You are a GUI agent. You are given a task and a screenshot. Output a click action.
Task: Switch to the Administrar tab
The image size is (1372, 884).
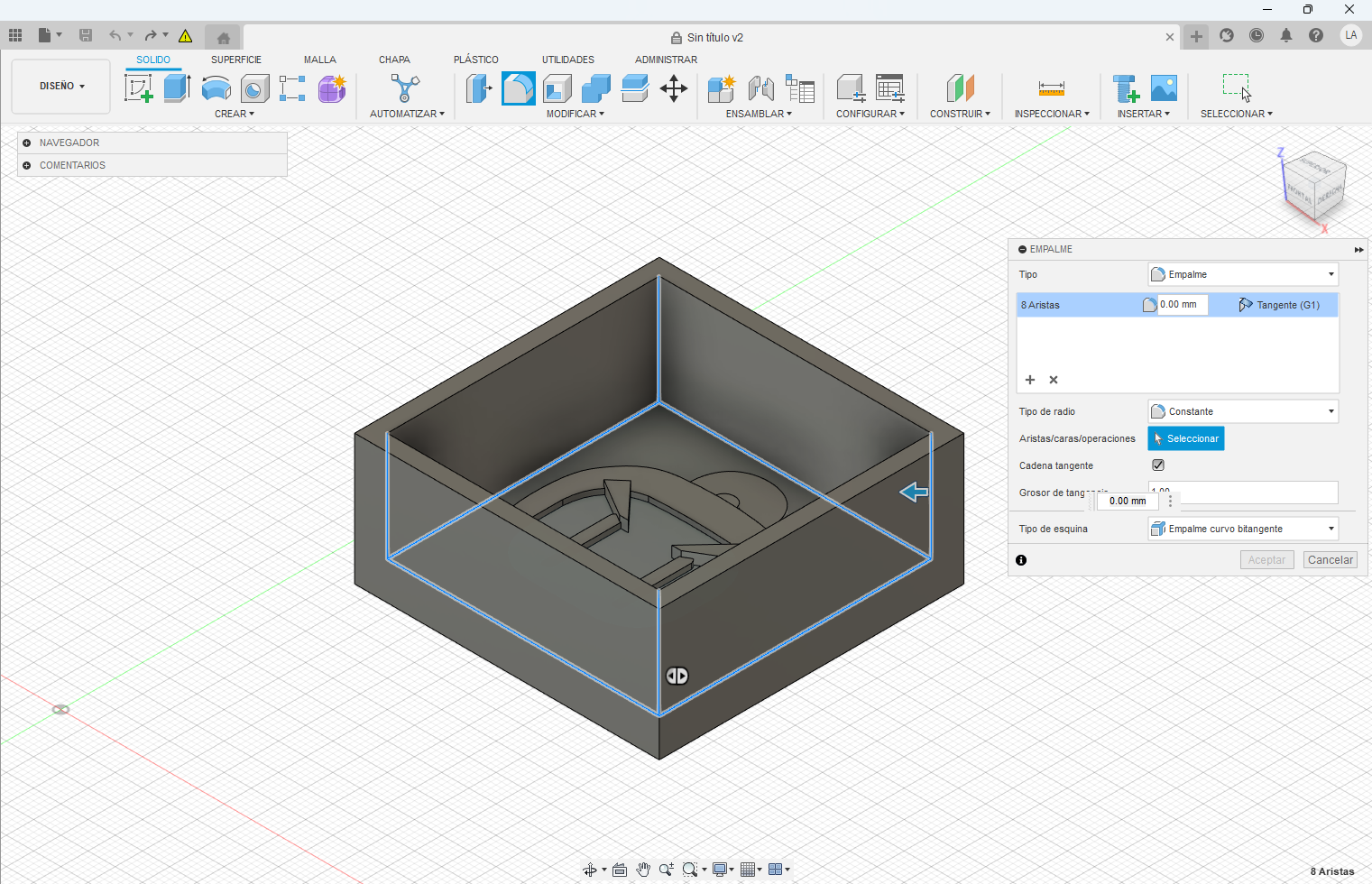(x=666, y=60)
